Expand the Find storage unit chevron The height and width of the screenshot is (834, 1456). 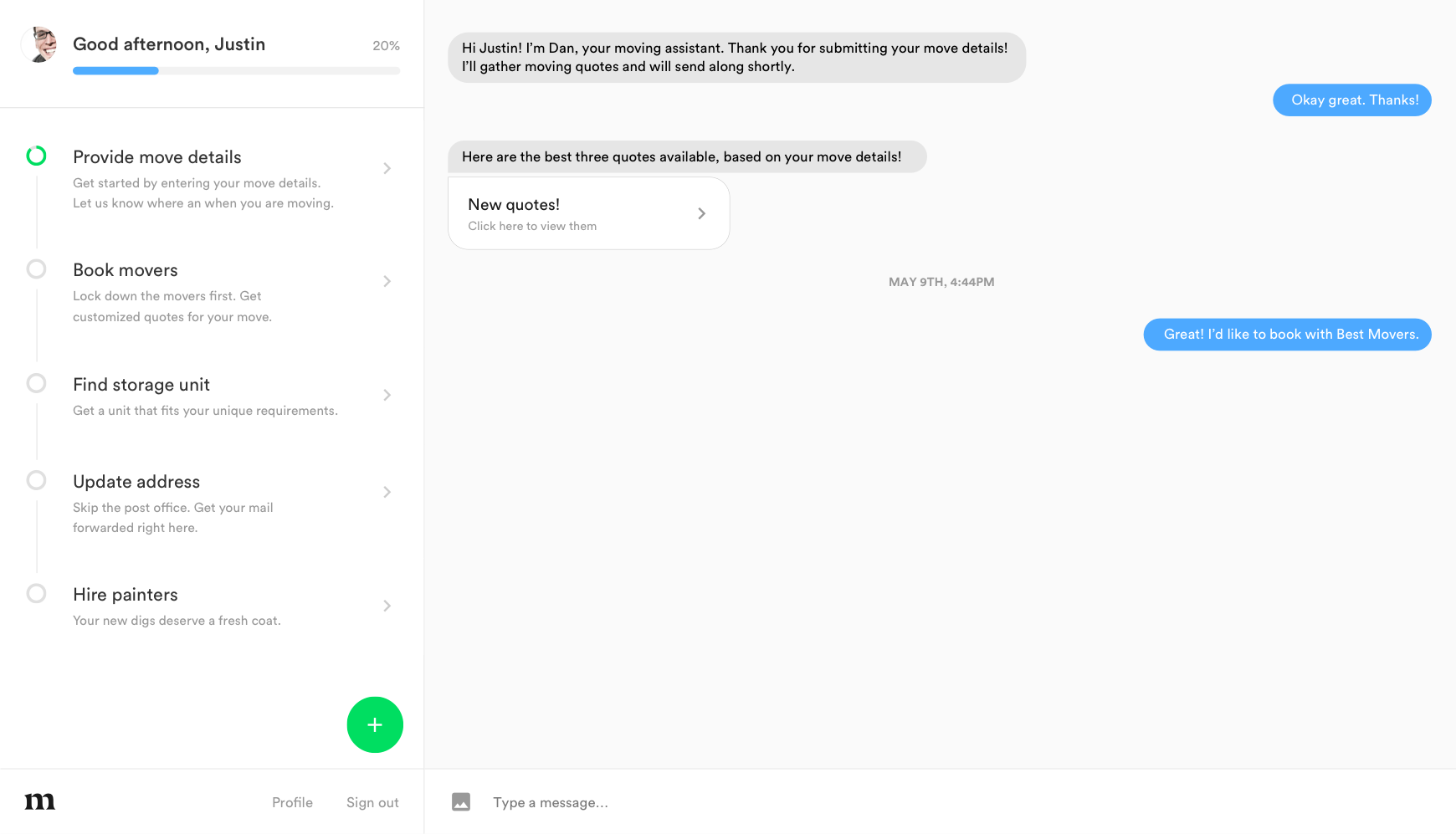click(387, 395)
